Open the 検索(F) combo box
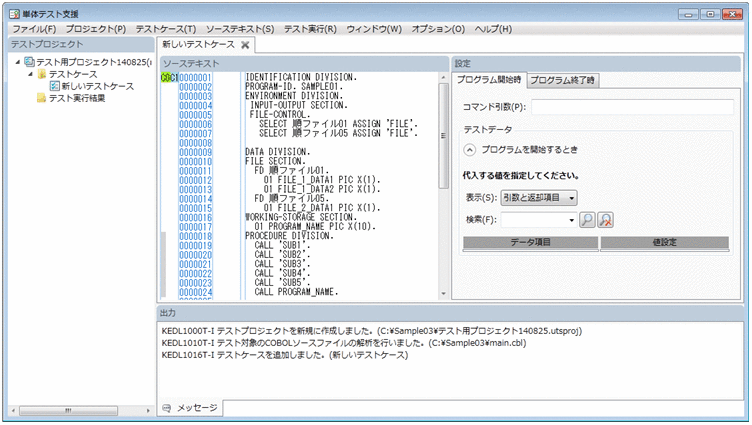Screen dimensions: 752x425 pos(539,220)
